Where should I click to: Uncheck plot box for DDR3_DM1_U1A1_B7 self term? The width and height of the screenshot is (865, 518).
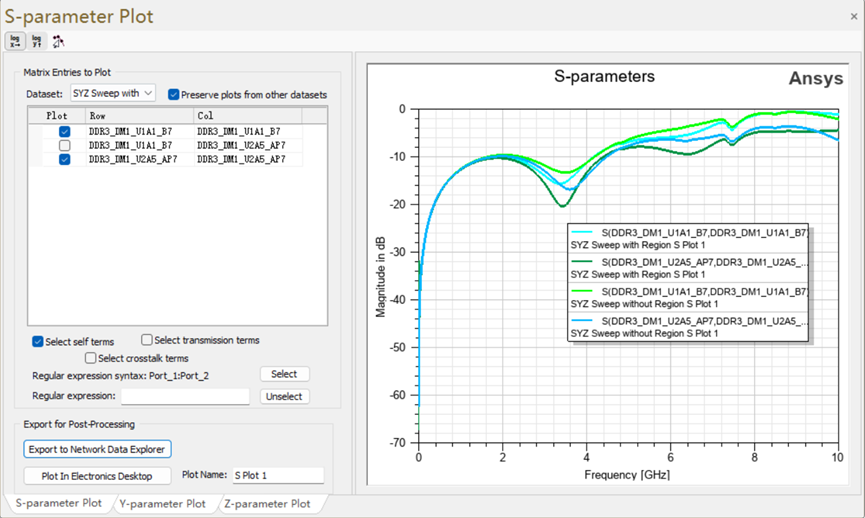[x=65, y=131]
